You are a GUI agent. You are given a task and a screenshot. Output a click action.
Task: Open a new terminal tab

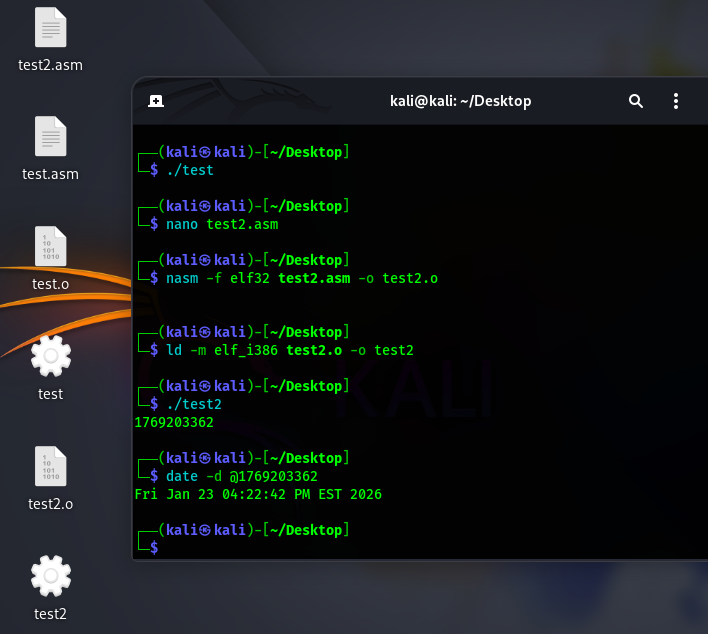156,101
